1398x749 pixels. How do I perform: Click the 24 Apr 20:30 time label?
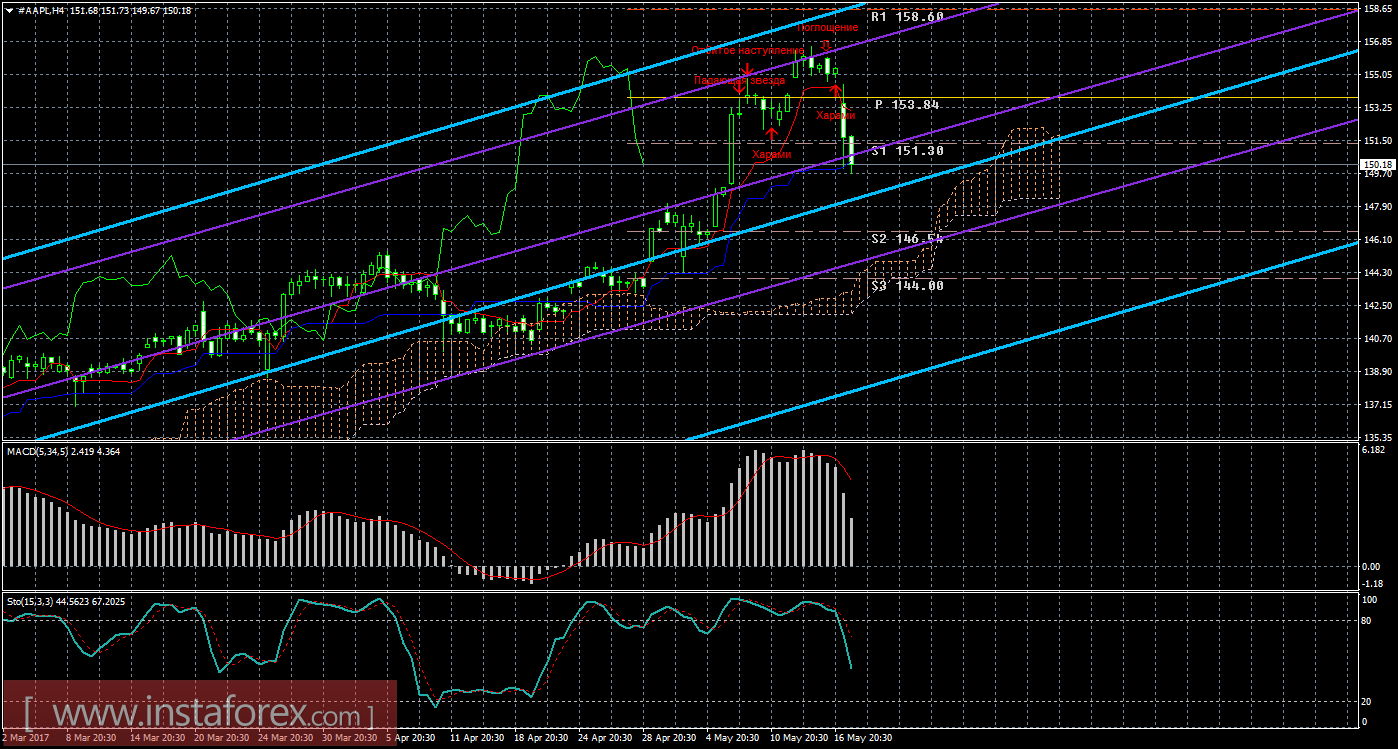pos(605,738)
